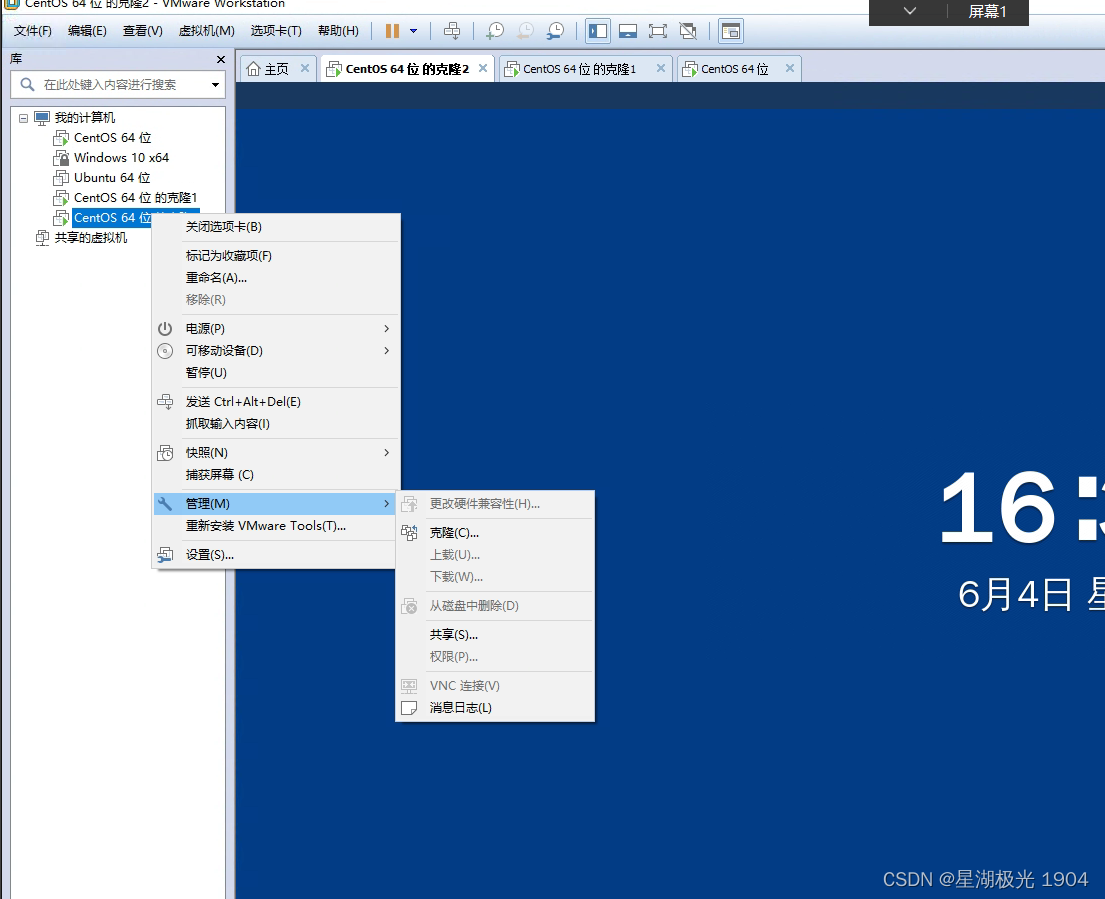Choose 标记为收藏项(F) in context menu
Image resolution: width=1105 pixels, height=899 pixels.
click(x=275, y=256)
